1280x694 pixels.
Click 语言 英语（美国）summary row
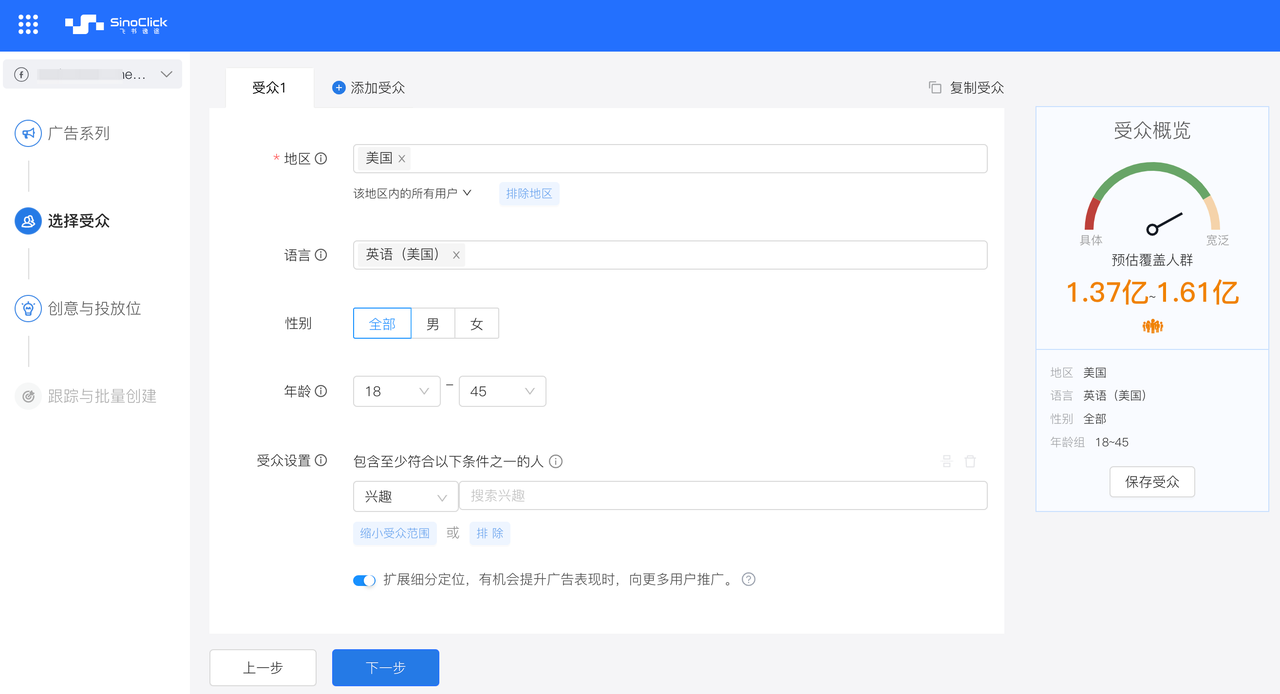pos(1098,395)
